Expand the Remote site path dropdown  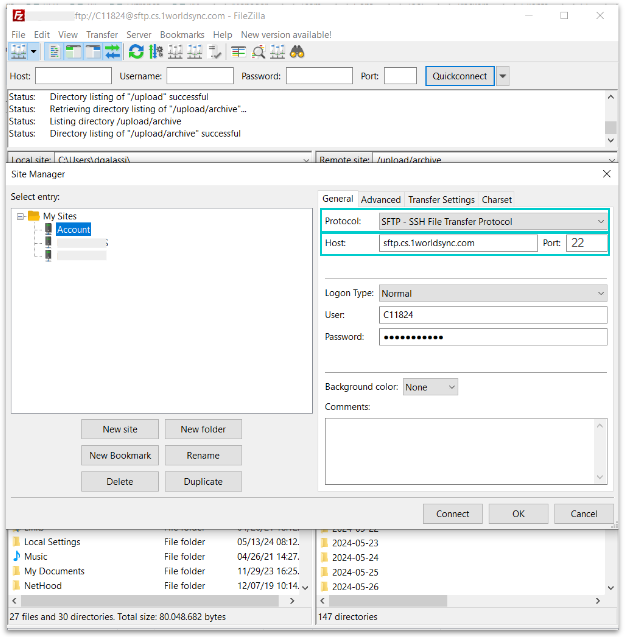click(x=612, y=160)
